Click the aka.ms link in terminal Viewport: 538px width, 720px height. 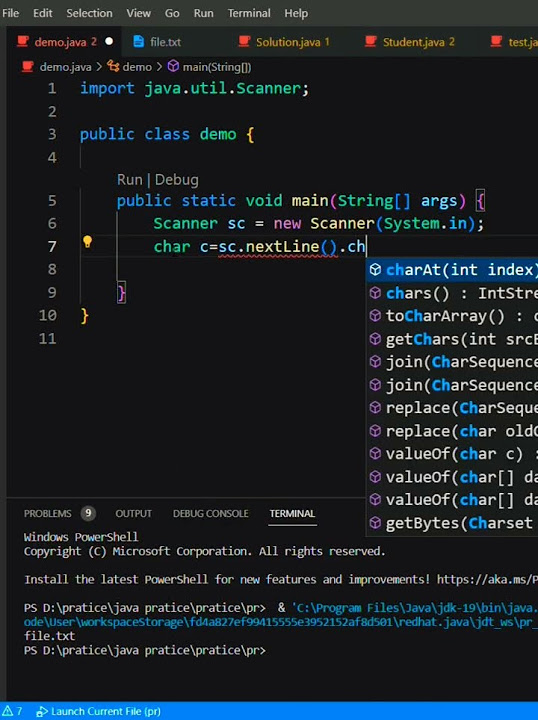tap(487, 579)
